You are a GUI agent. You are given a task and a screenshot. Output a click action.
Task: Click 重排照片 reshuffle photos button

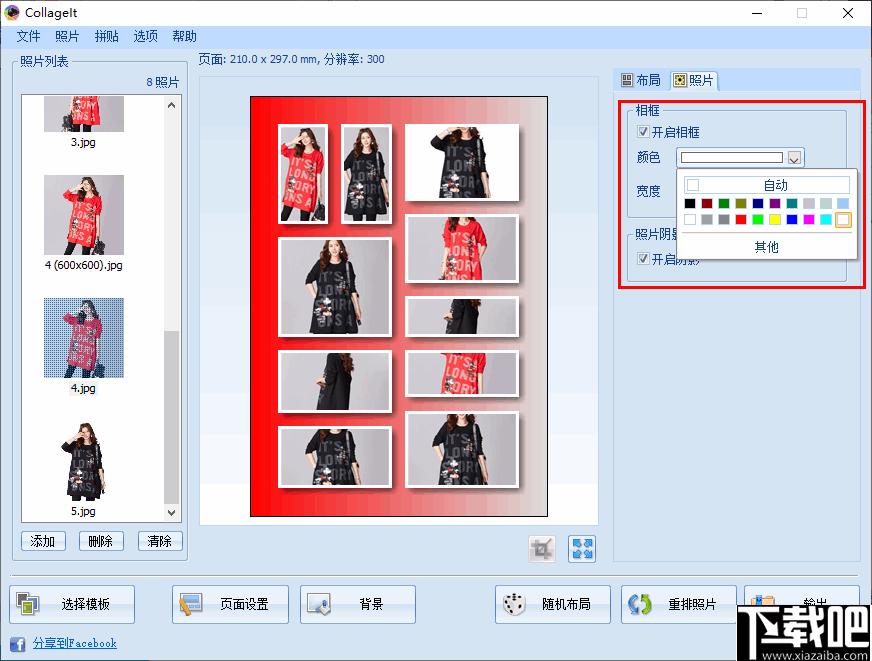point(678,604)
